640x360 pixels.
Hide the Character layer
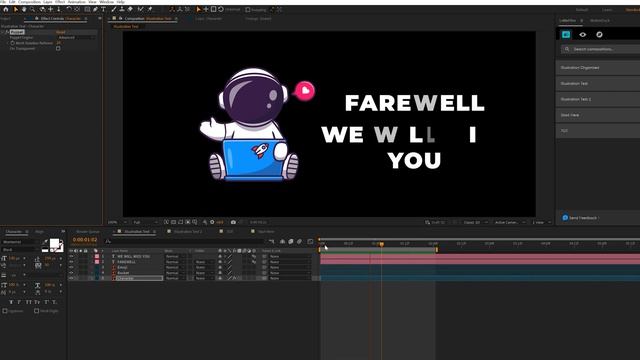tap(71, 278)
